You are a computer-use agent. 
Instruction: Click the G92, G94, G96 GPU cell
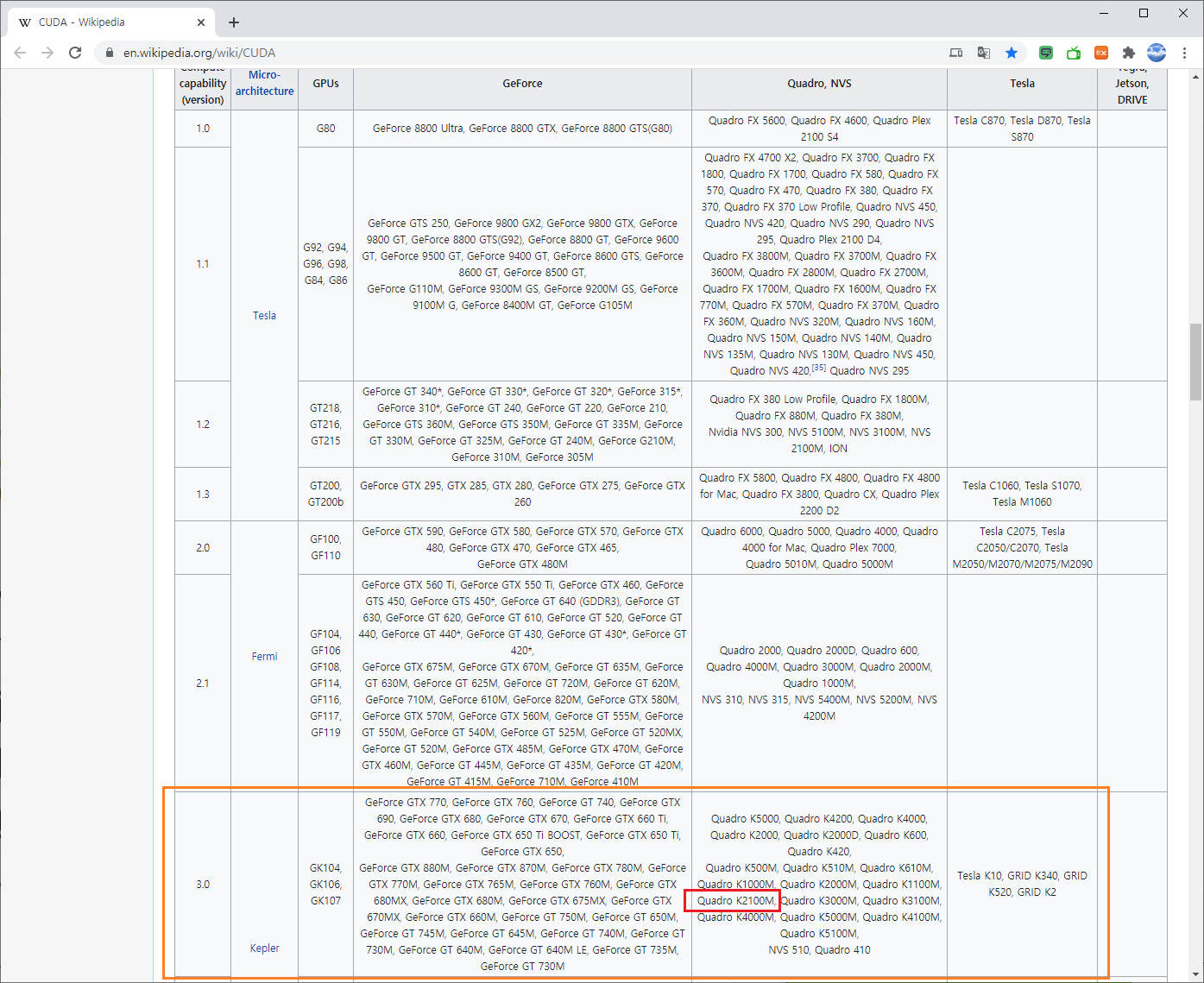click(x=325, y=264)
